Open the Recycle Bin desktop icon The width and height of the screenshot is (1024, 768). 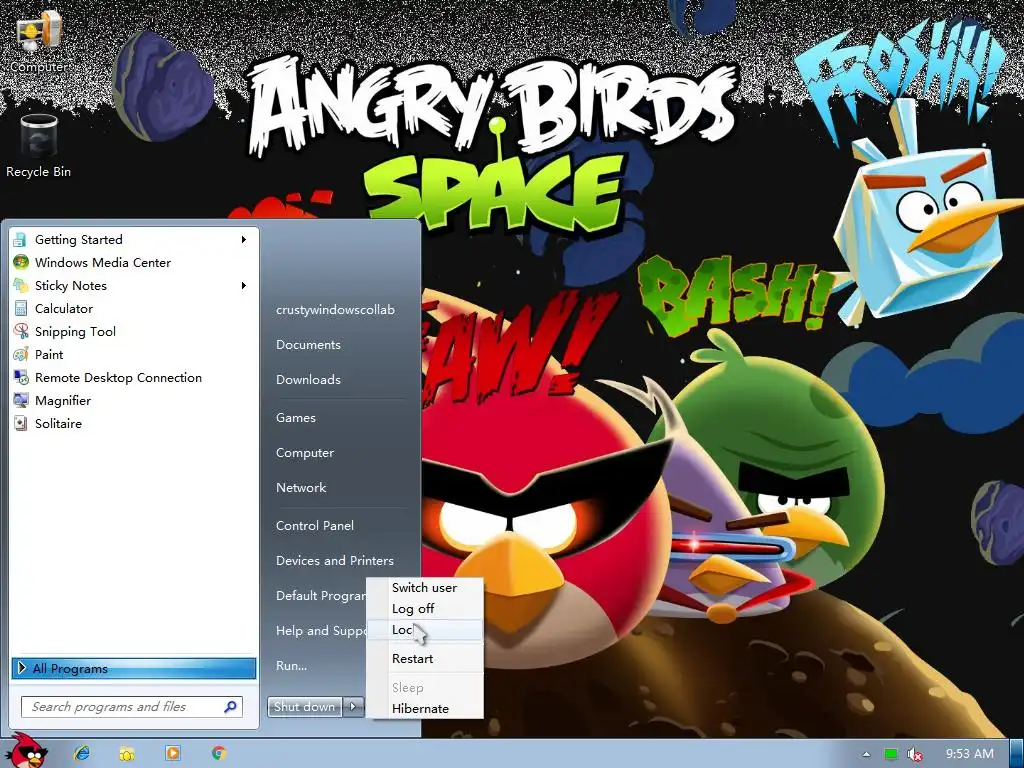(39, 146)
